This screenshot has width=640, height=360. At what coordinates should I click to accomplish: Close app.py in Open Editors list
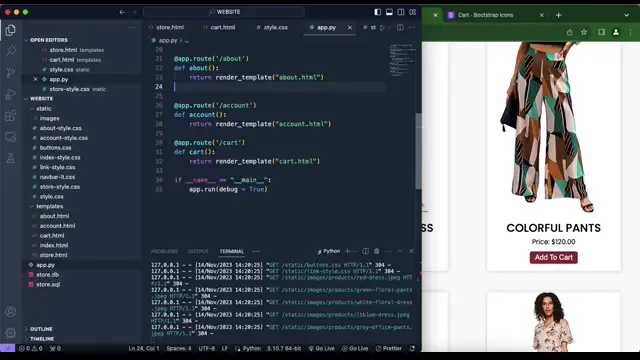point(36,79)
